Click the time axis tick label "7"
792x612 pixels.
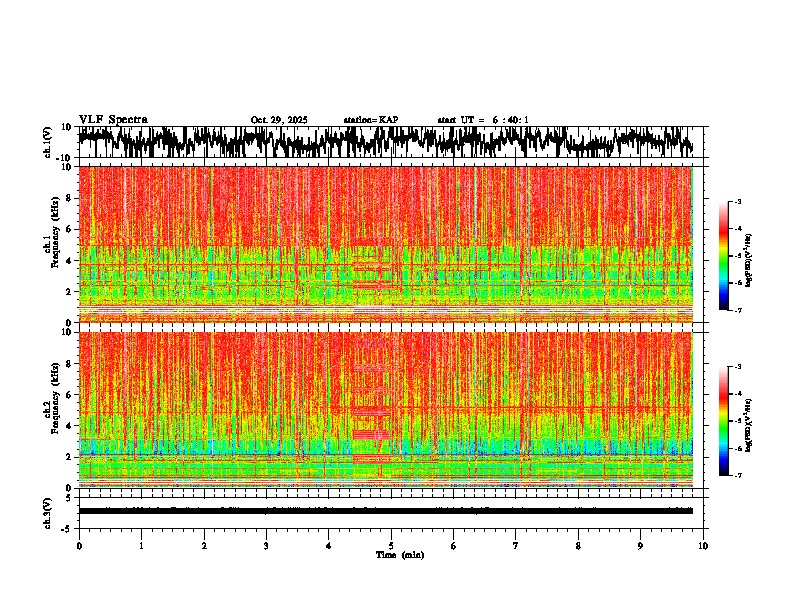click(x=516, y=546)
